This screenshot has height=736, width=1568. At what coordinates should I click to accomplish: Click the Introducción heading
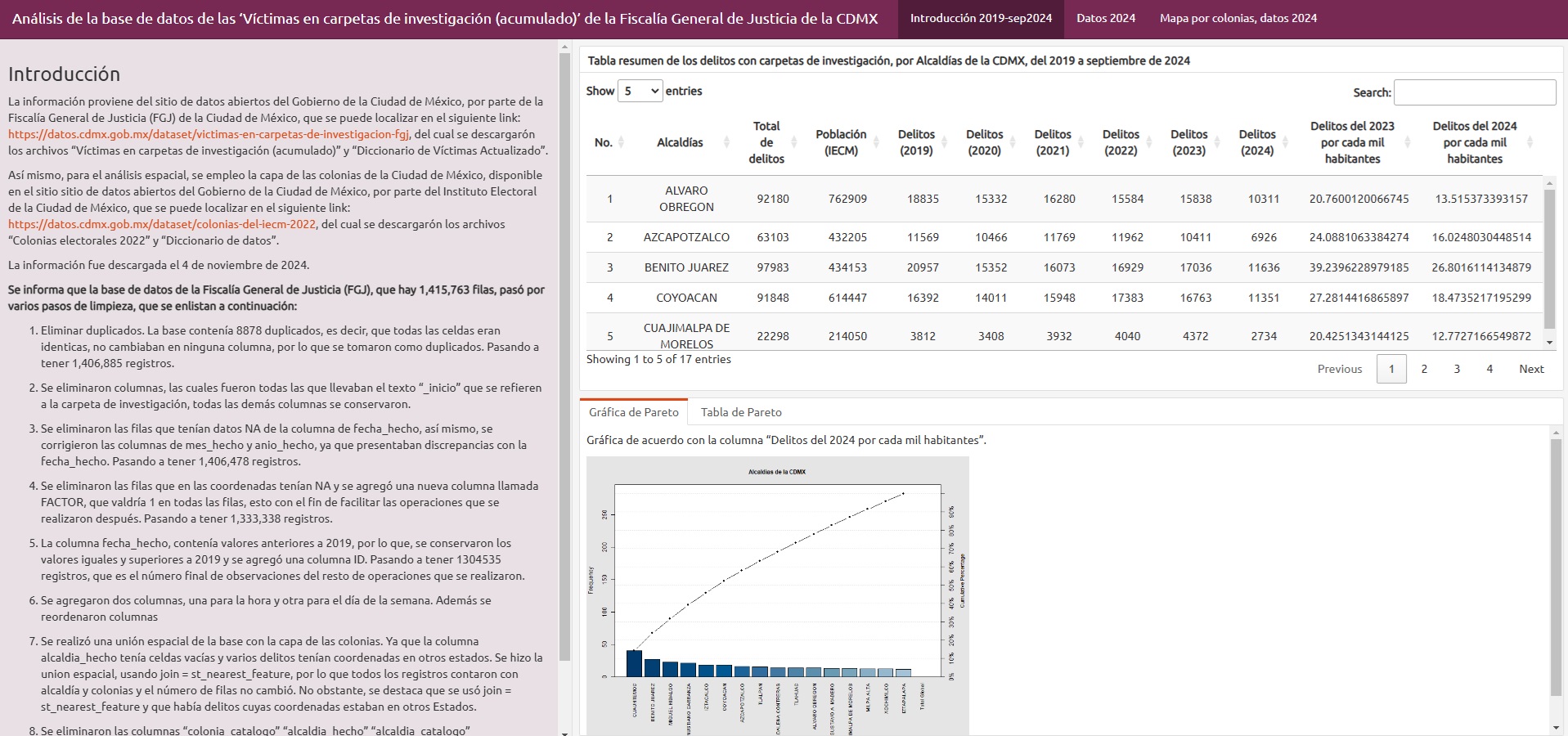coord(64,74)
